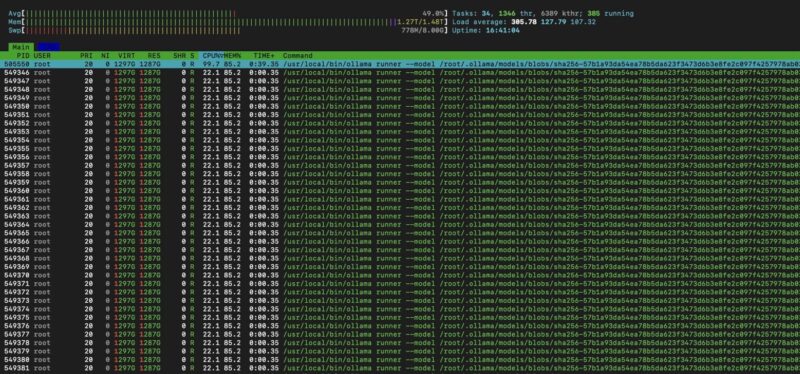Select process row with PID 549368
The image size is (800, 374).
[x=400, y=258]
